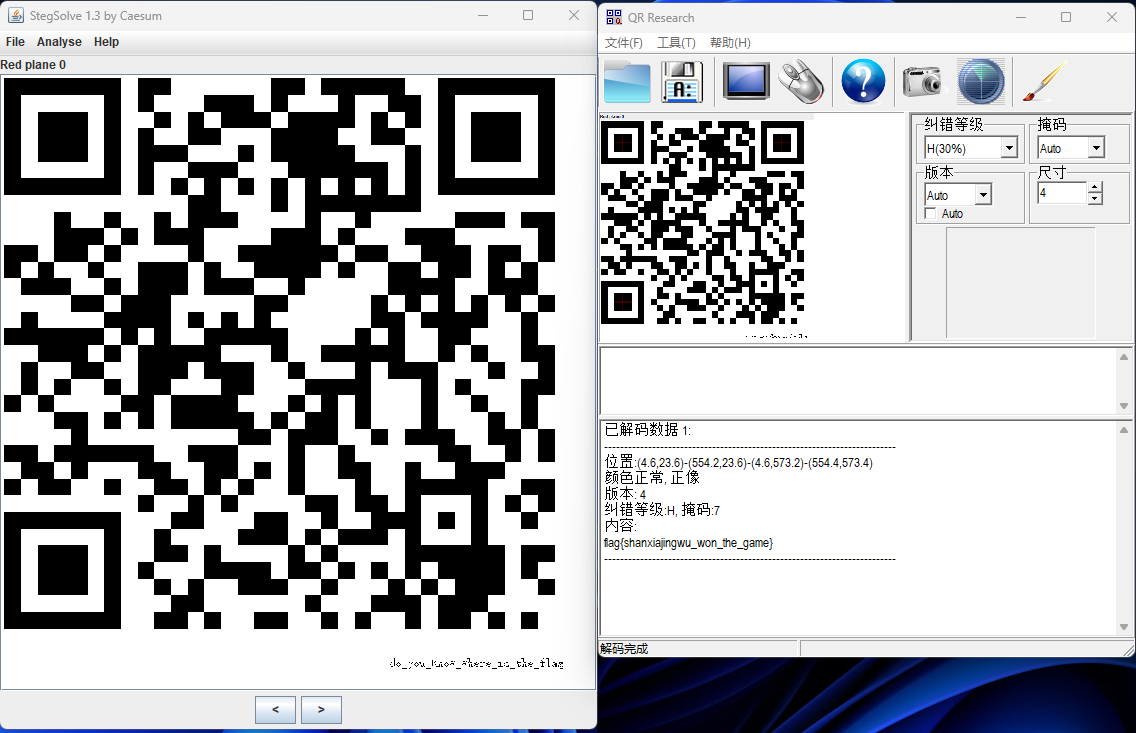Screen dimensions: 1136x733
Task: Click the 纠错等级:H, 掩码:7 result line
Action: tap(662, 510)
